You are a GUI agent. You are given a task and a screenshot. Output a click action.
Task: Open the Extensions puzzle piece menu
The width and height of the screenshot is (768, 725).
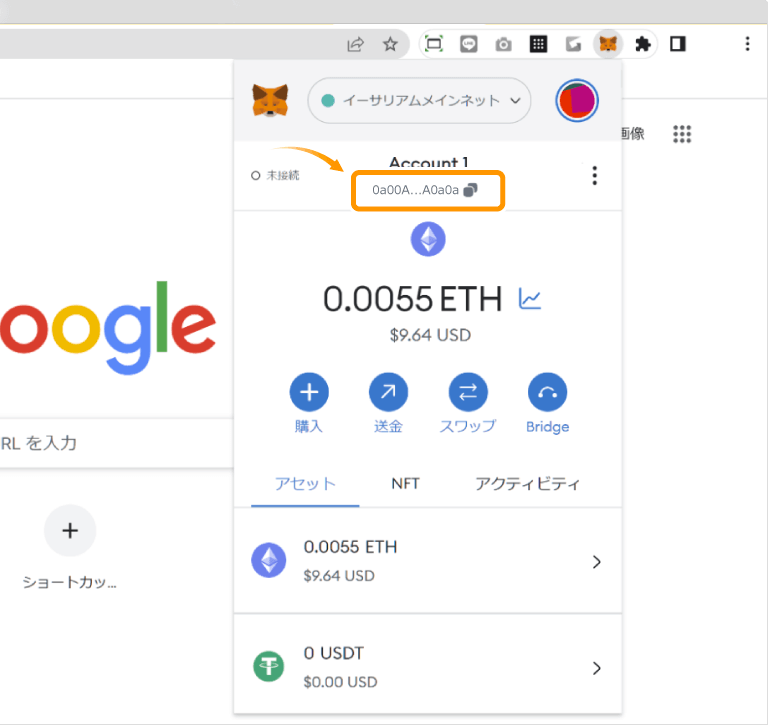coord(643,45)
